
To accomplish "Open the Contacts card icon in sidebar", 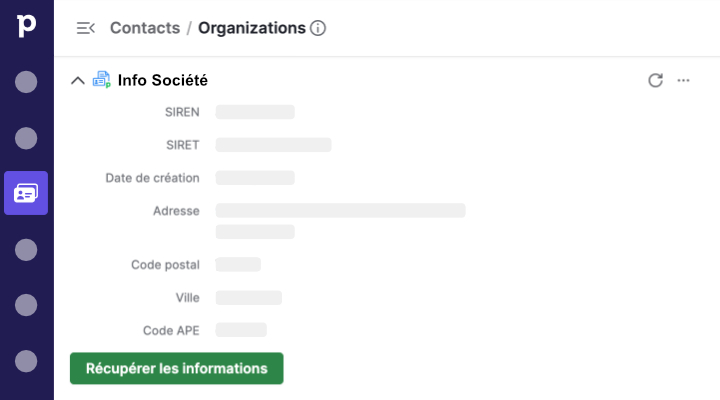I will [x=26, y=193].
